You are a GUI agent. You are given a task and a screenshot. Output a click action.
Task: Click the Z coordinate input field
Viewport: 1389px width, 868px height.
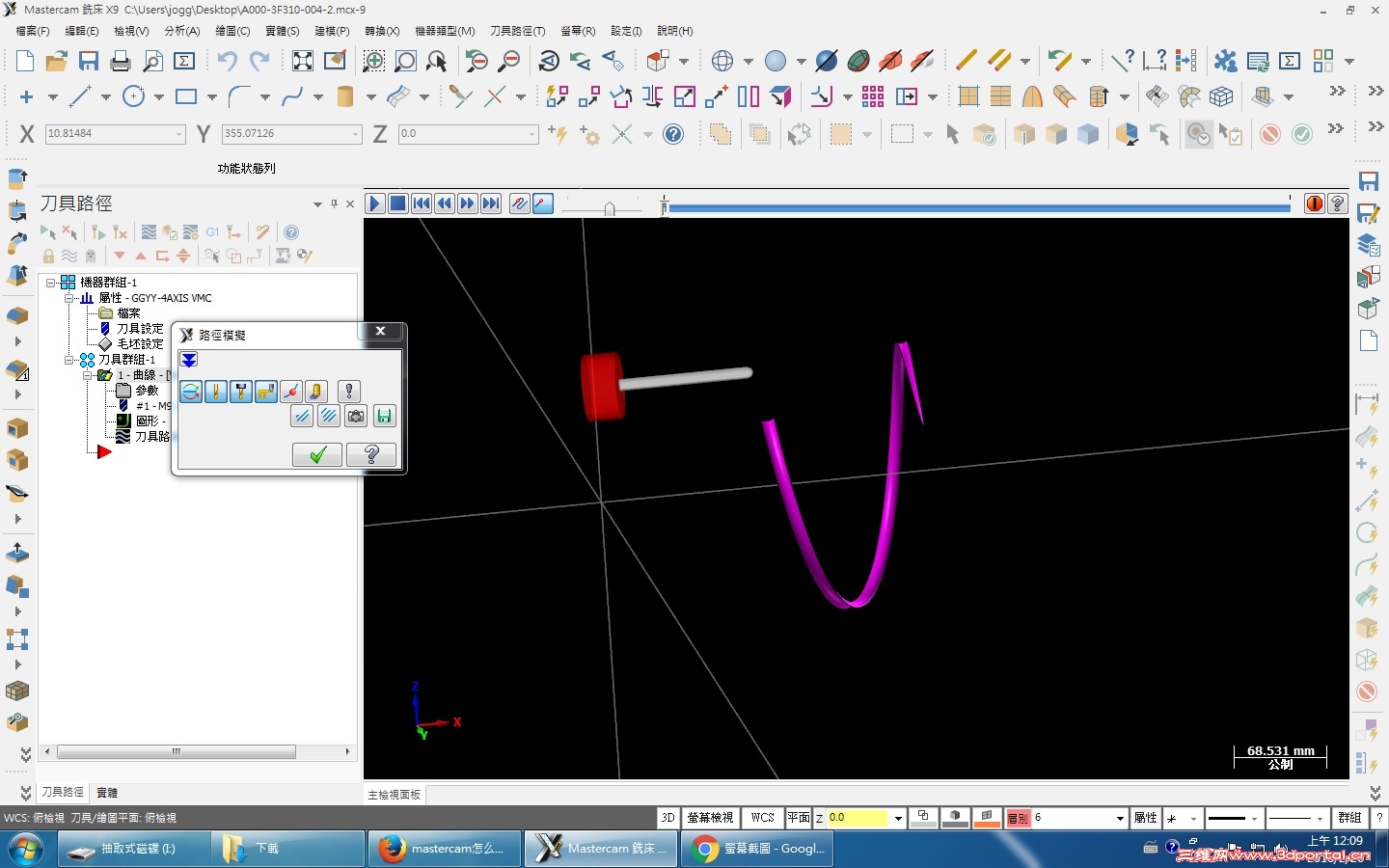tap(467, 134)
